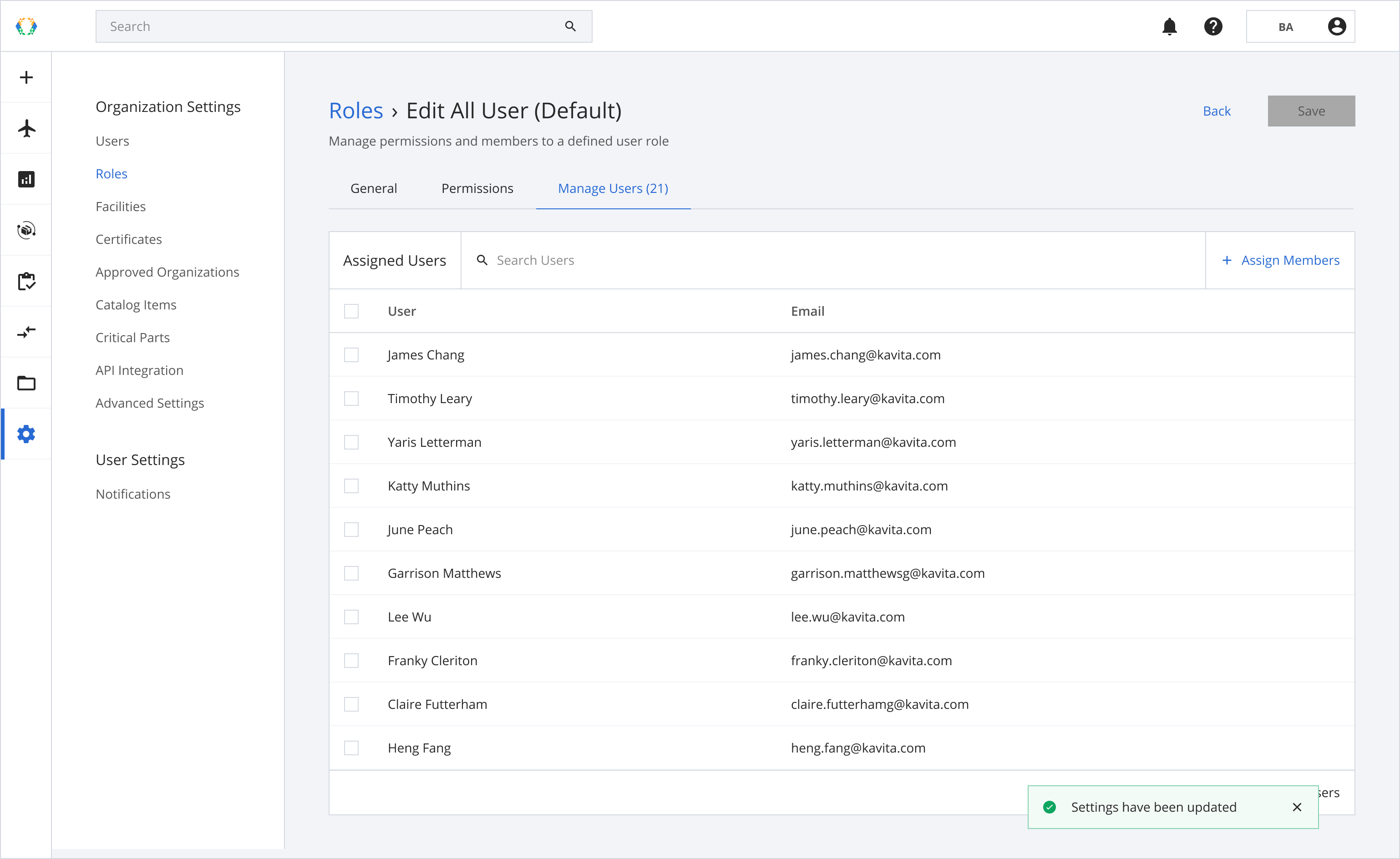Open Critical Parts settings

tap(132, 338)
